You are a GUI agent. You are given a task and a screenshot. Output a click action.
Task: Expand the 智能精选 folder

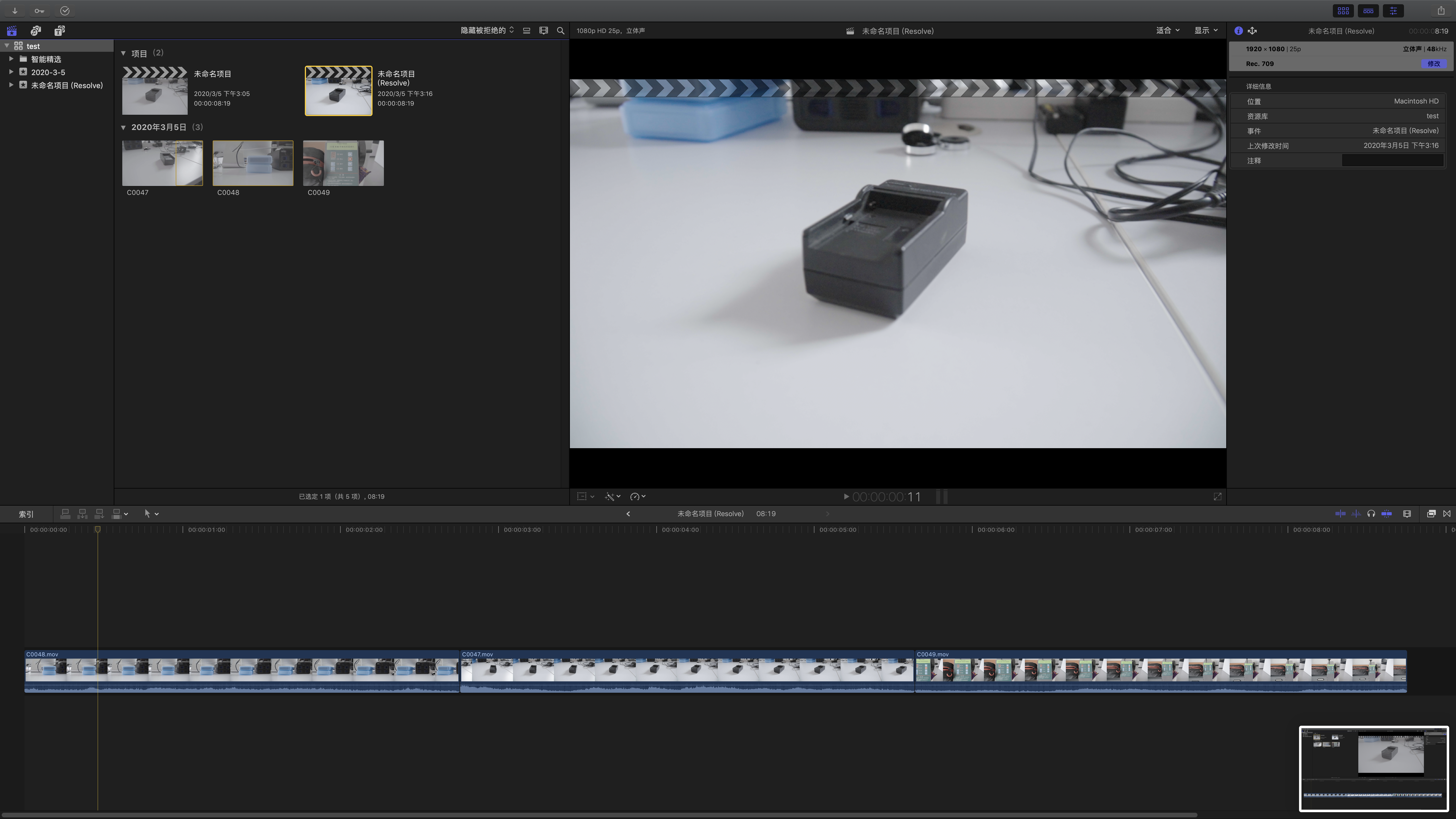click(11, 59)
